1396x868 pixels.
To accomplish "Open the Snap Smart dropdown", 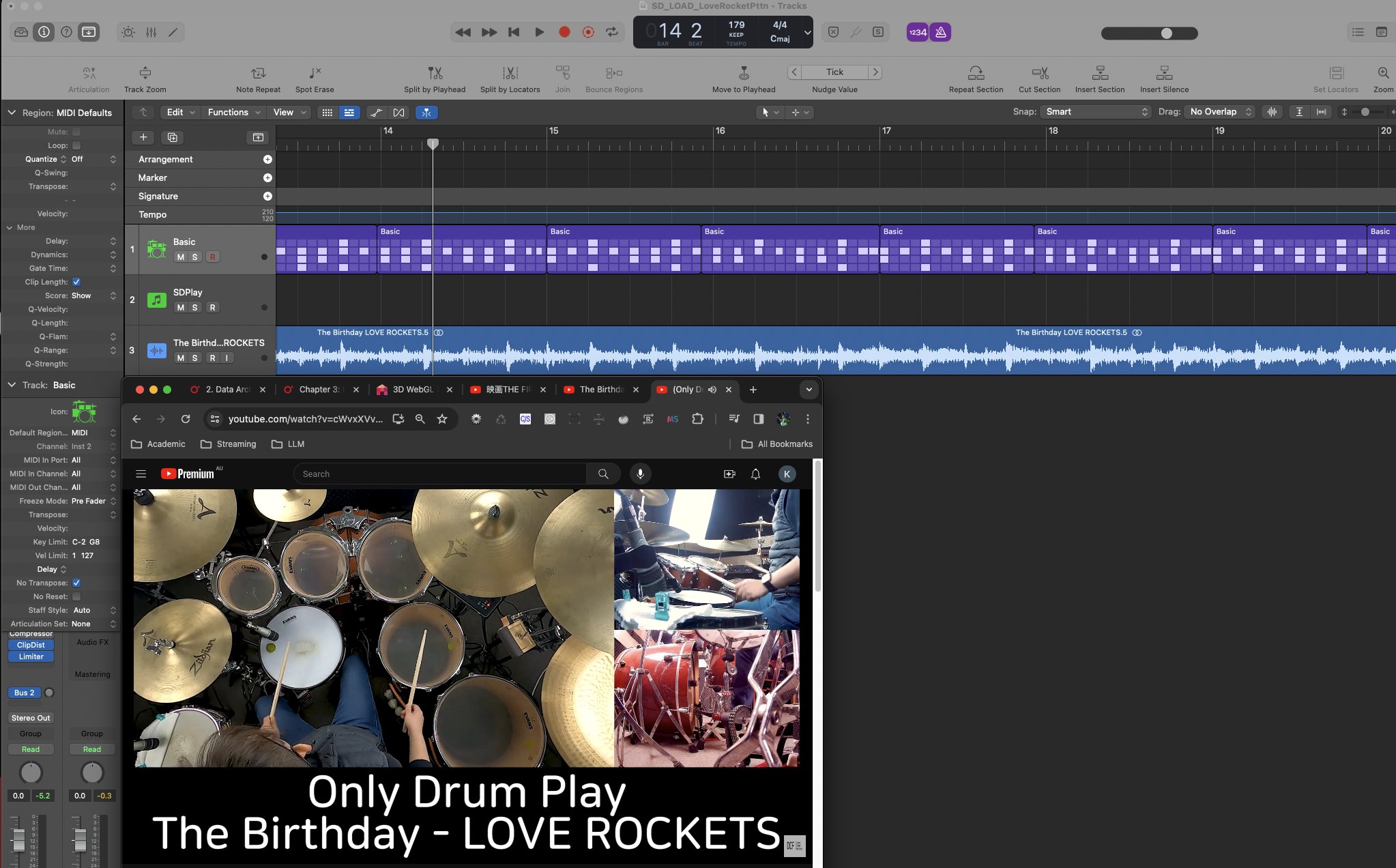I will 1096,112.
